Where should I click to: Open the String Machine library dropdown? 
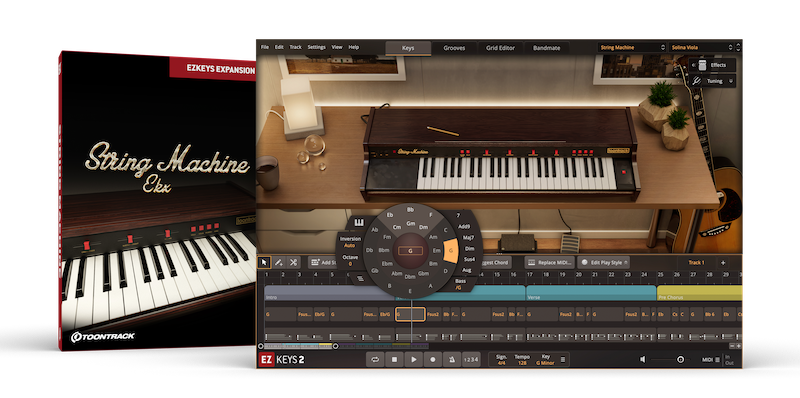(x=632, y=47)
